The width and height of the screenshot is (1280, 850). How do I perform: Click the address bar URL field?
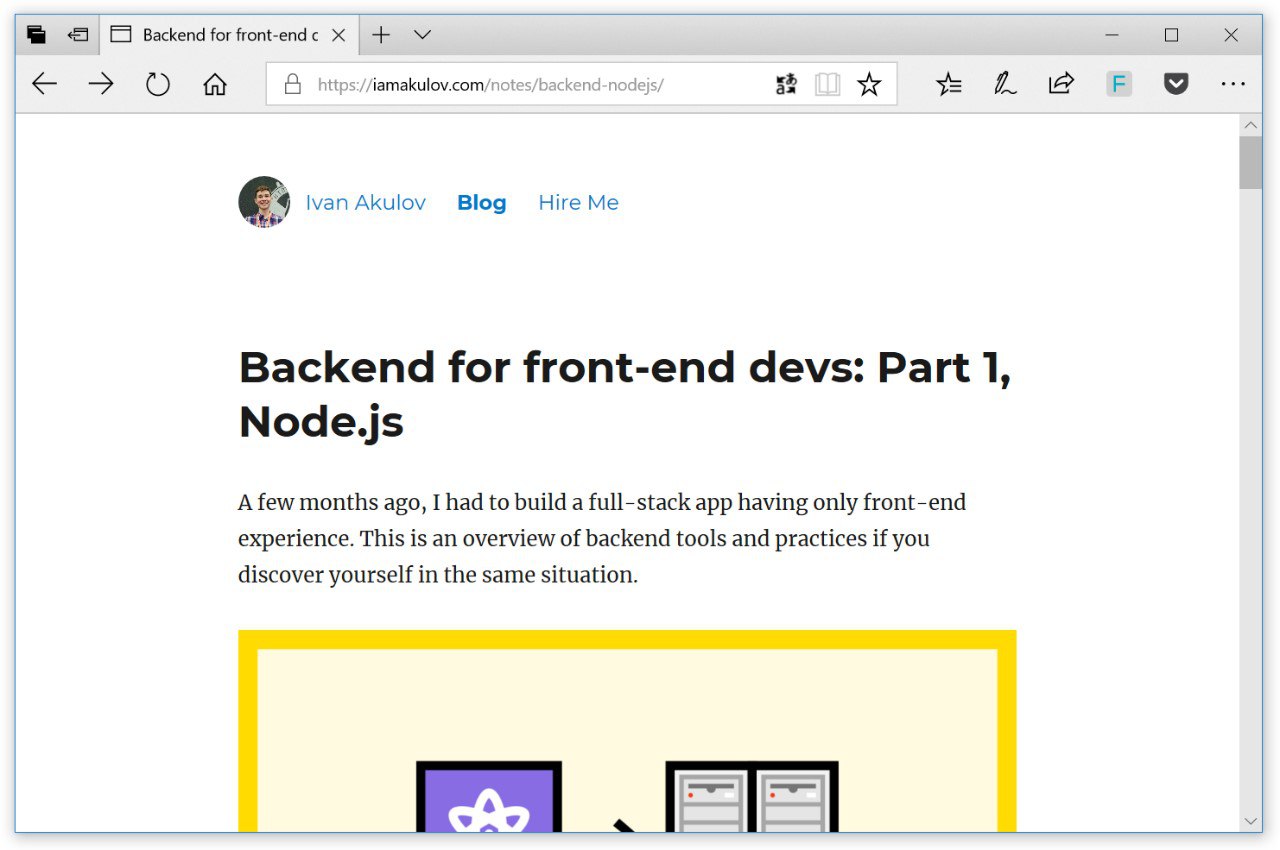[581, 84]
